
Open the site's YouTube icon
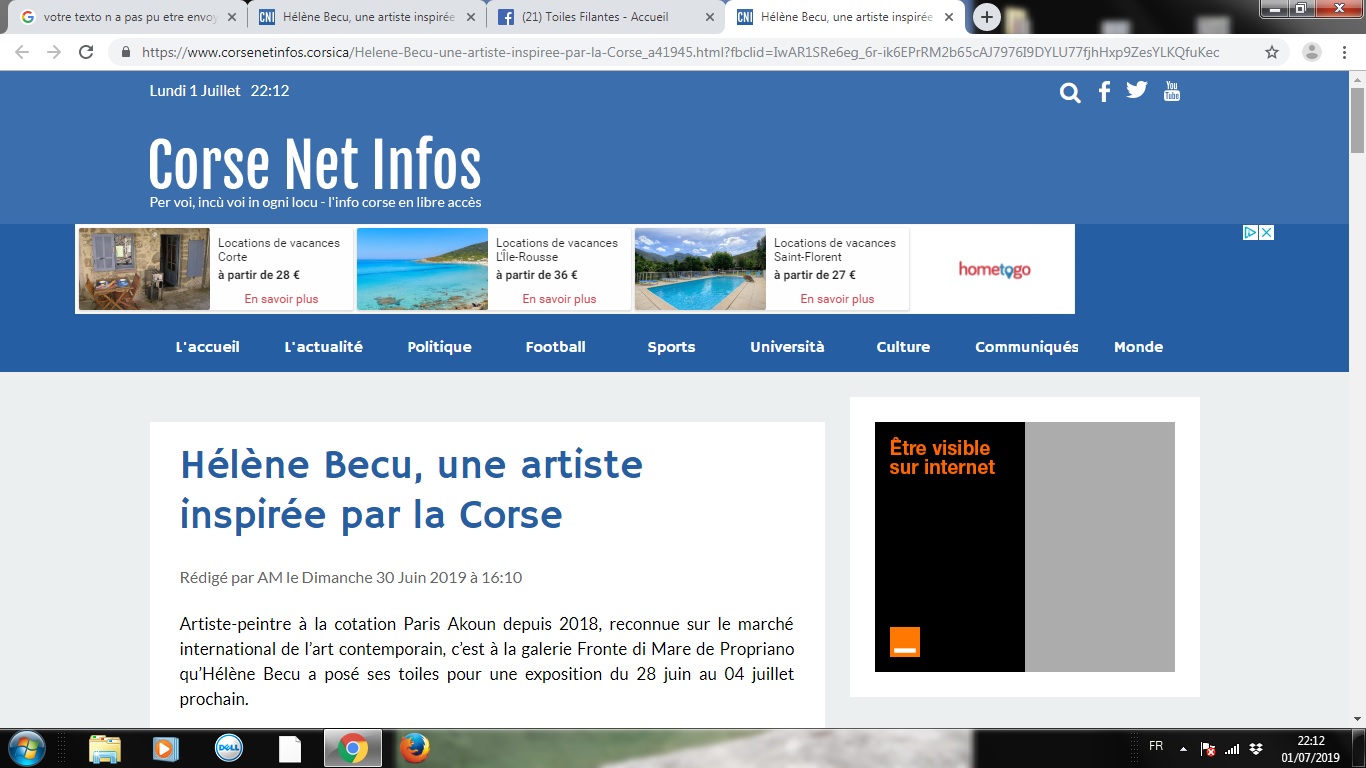(x=1170, y=91)
